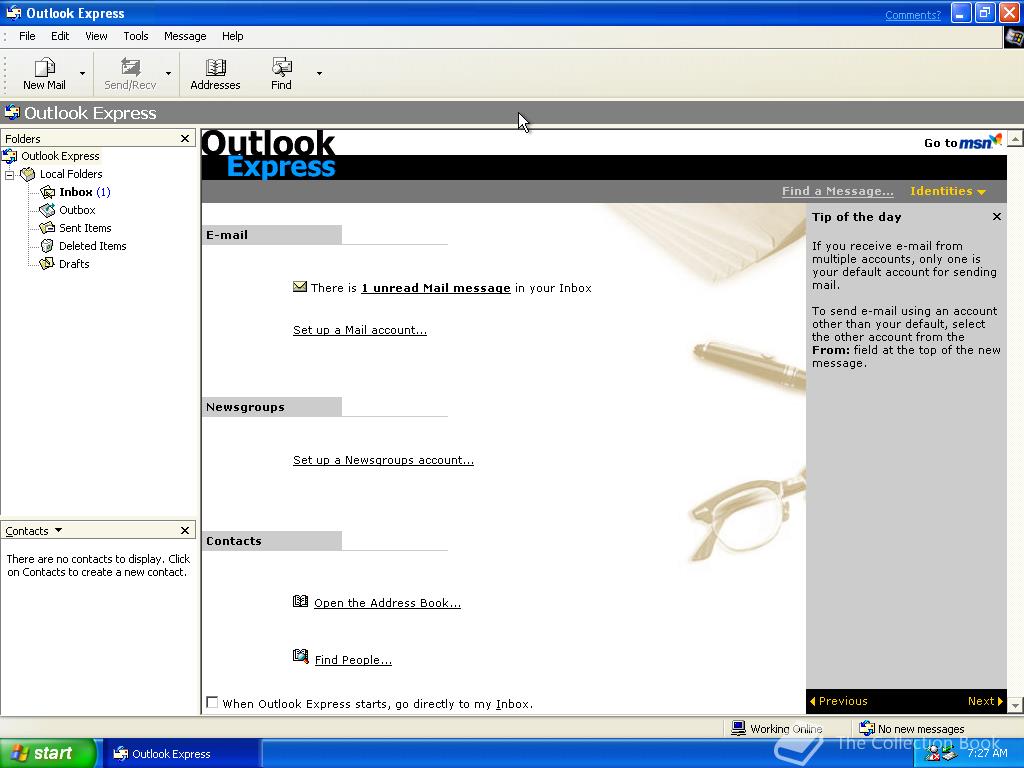Click the scroll up arrow on the main pane
The width and height of the screenshot is (1024, 768).
tap(1015, 138)
